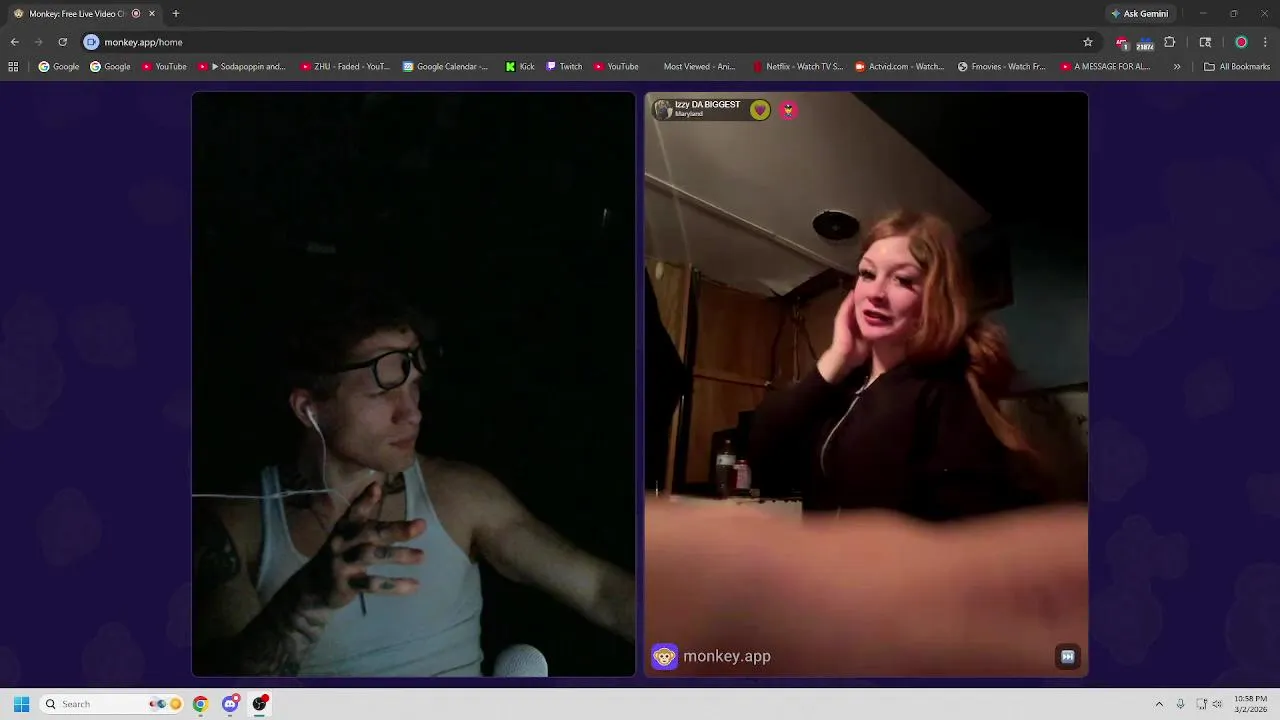Open the All Bookmarks folder
This screenshot has width=1280, height=720.
[x=1237, y=67]
